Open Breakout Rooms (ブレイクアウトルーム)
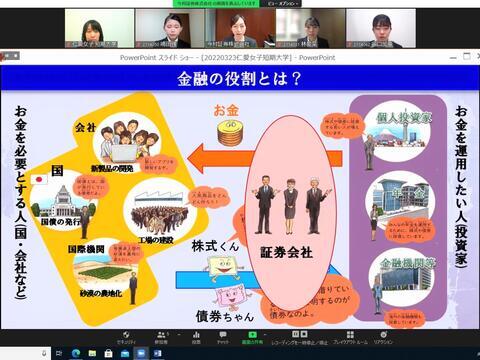 350,337
